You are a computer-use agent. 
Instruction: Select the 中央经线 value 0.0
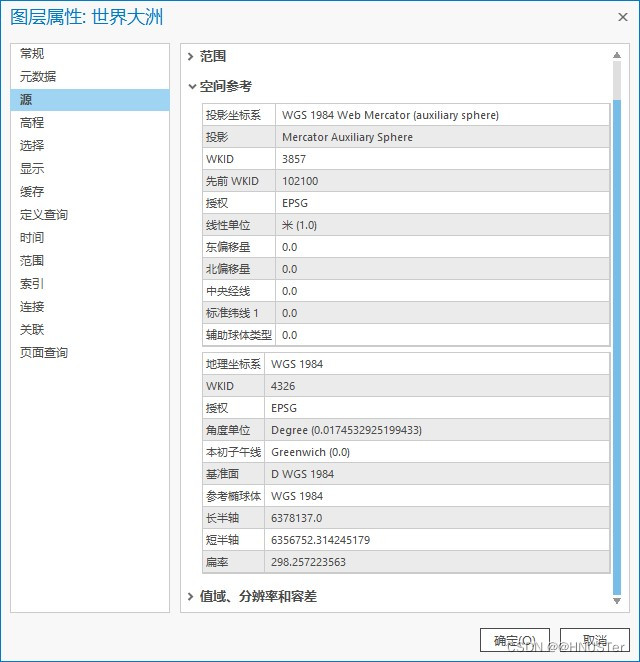click(289, 291)
